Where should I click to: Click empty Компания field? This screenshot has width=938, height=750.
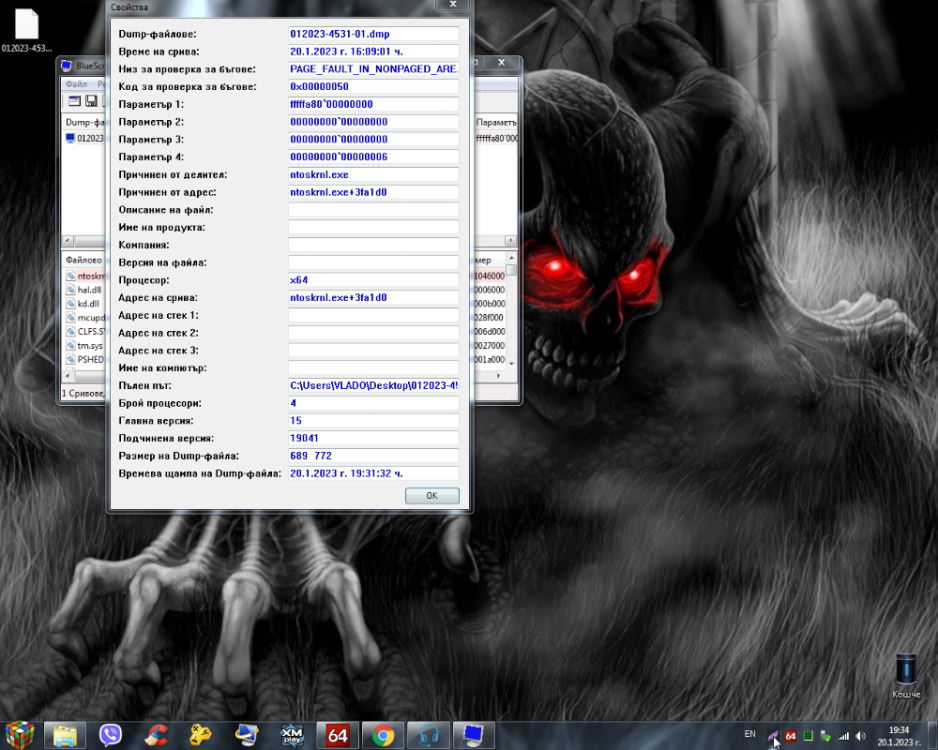(x=373, y=245)
